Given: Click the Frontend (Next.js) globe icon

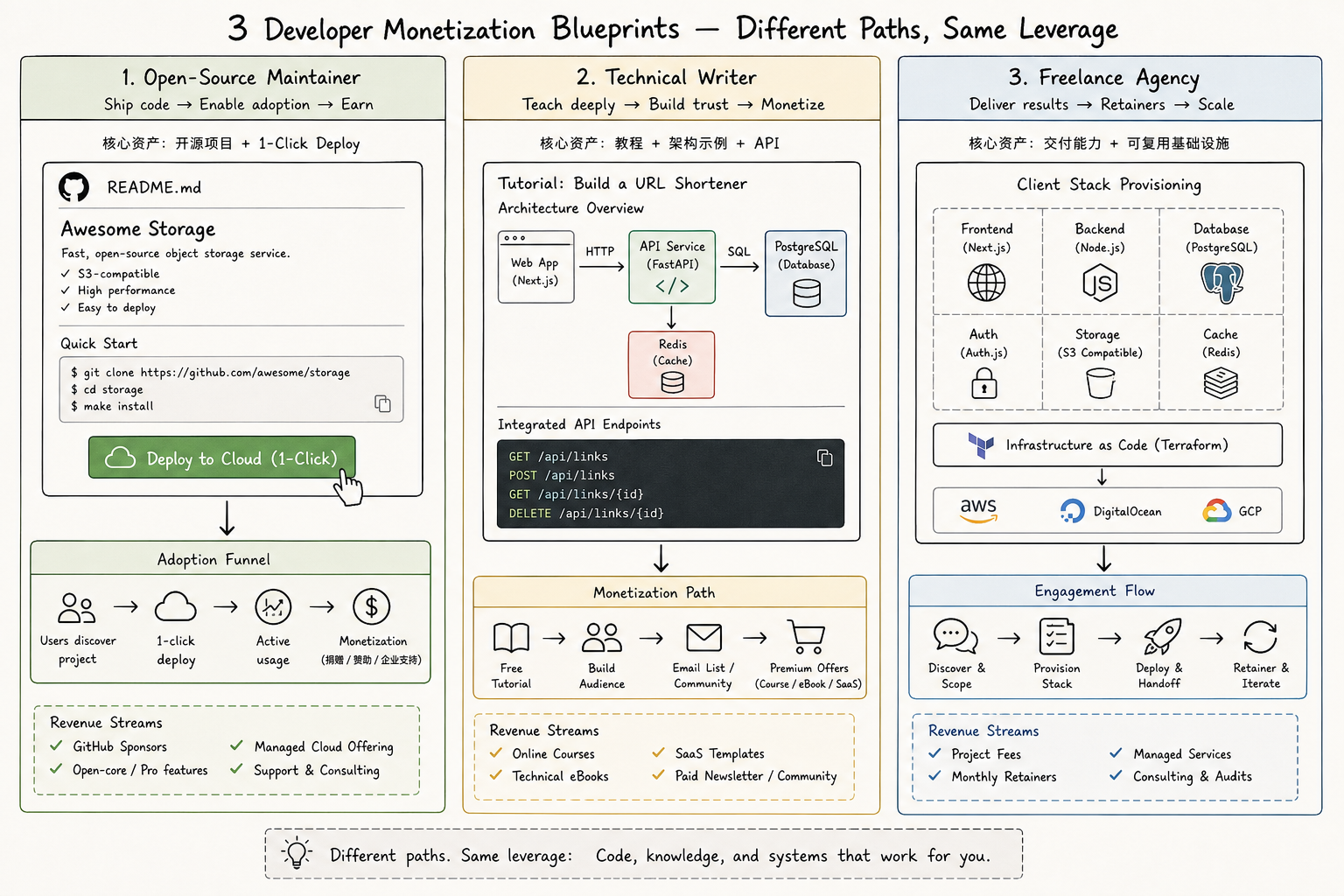Looking at the screenshot, I should (x=986, y=283).
